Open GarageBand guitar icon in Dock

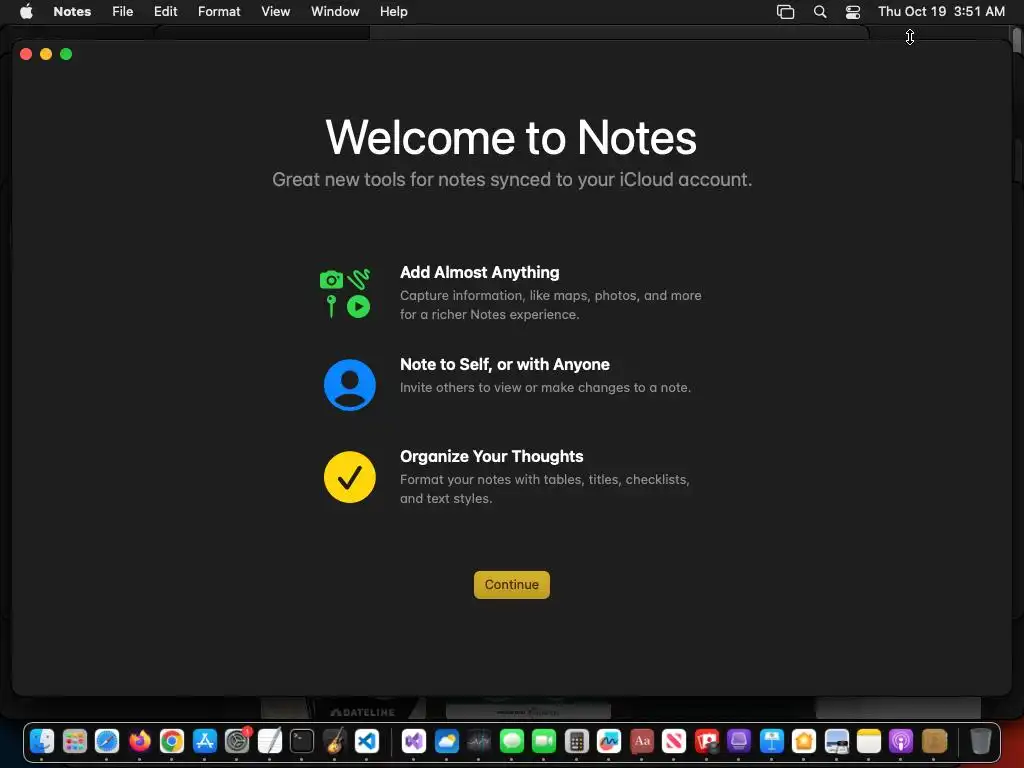point(334,741)
